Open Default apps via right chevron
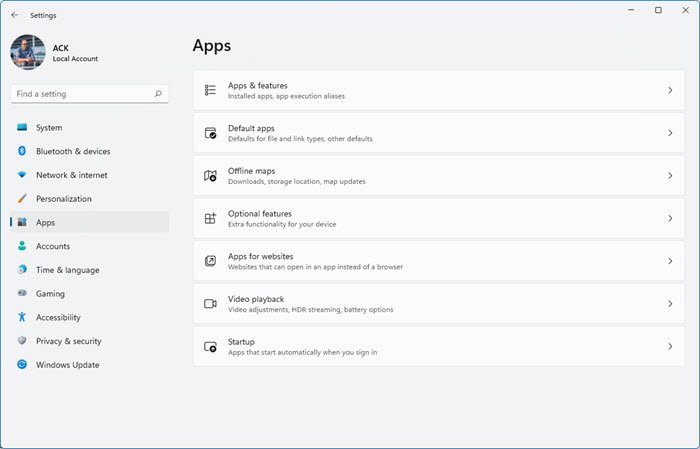 click(670, 133)
